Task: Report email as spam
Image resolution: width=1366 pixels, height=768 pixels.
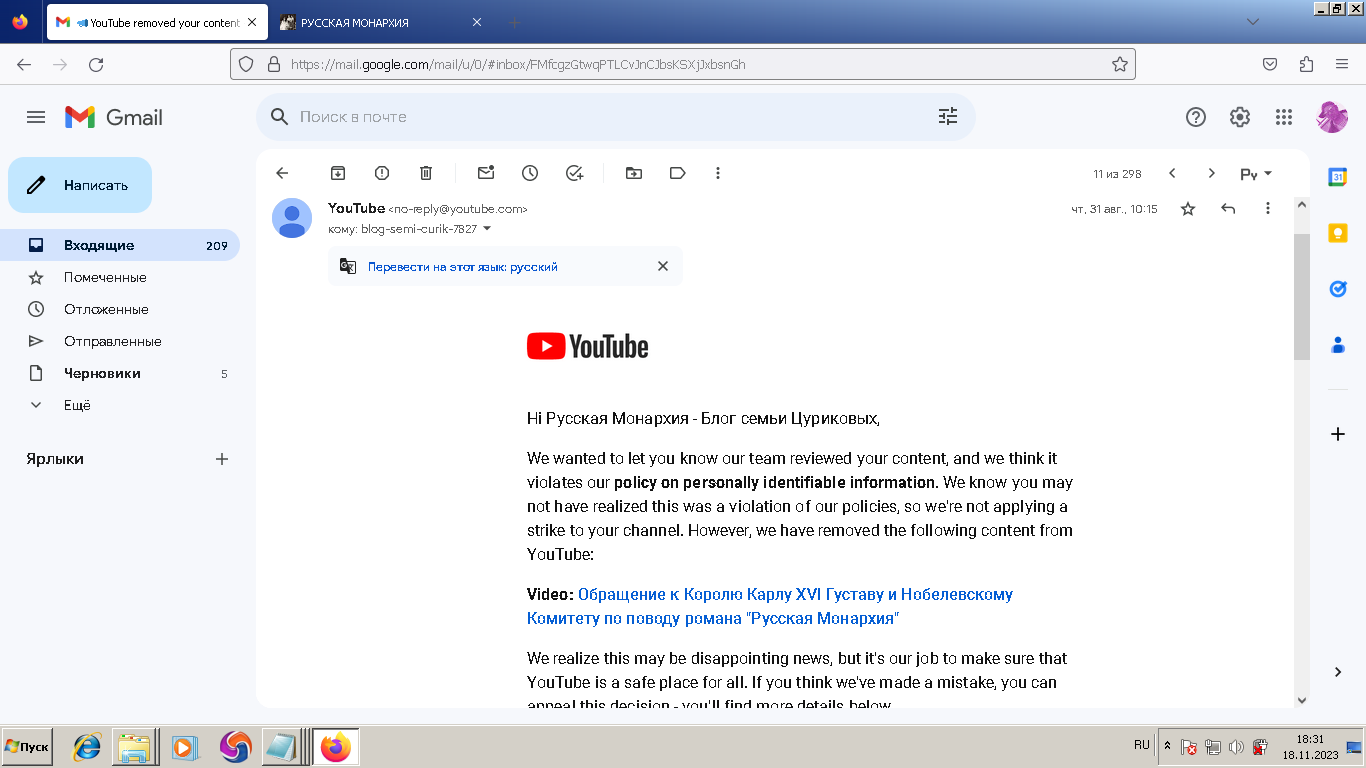Action: [382, 173]
